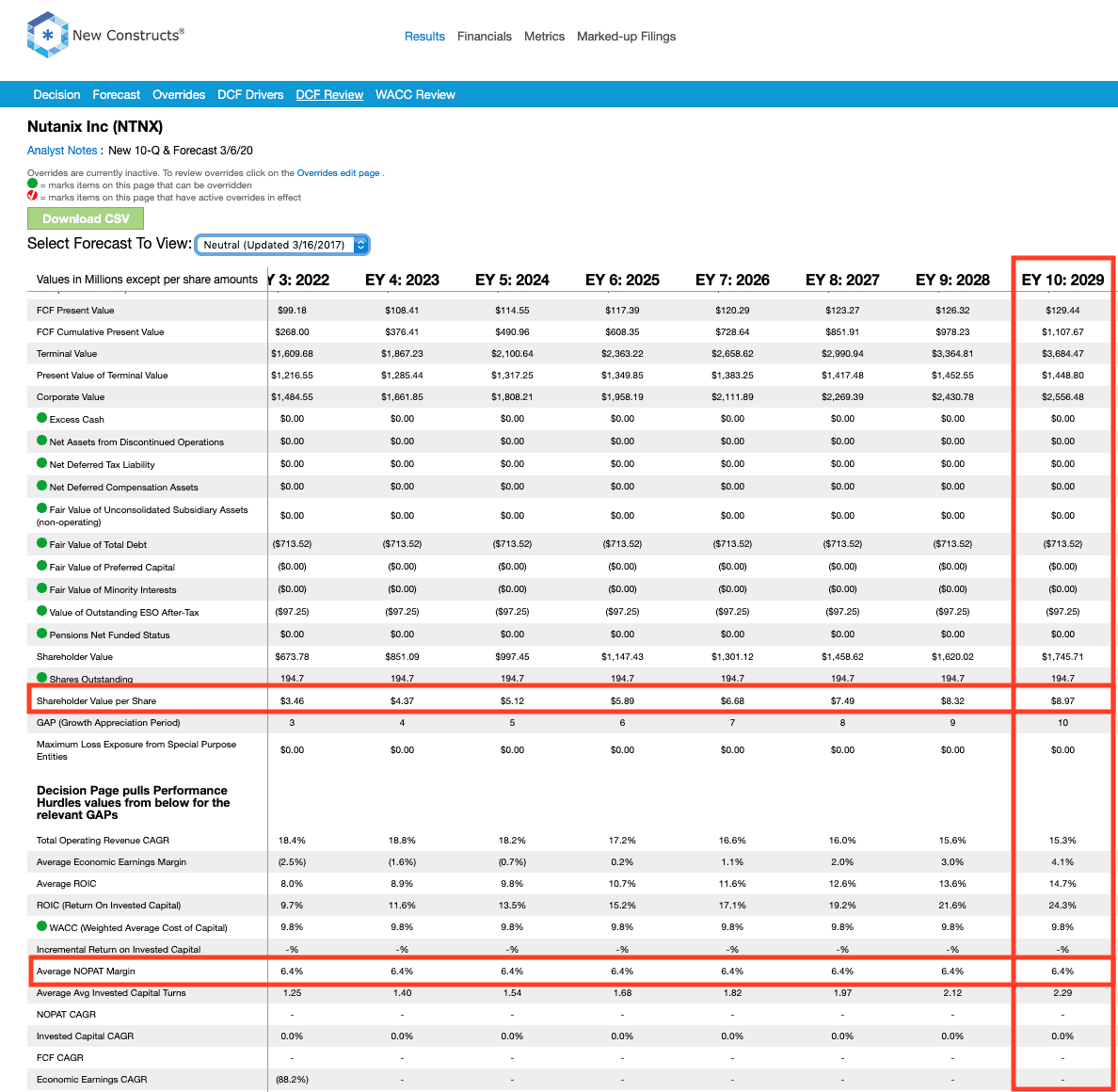The image size is (1118, 1092).
Task: Click the Average Avg Invested Capital Turns 2.29 cell
Action: click(x=1062, y=993)
